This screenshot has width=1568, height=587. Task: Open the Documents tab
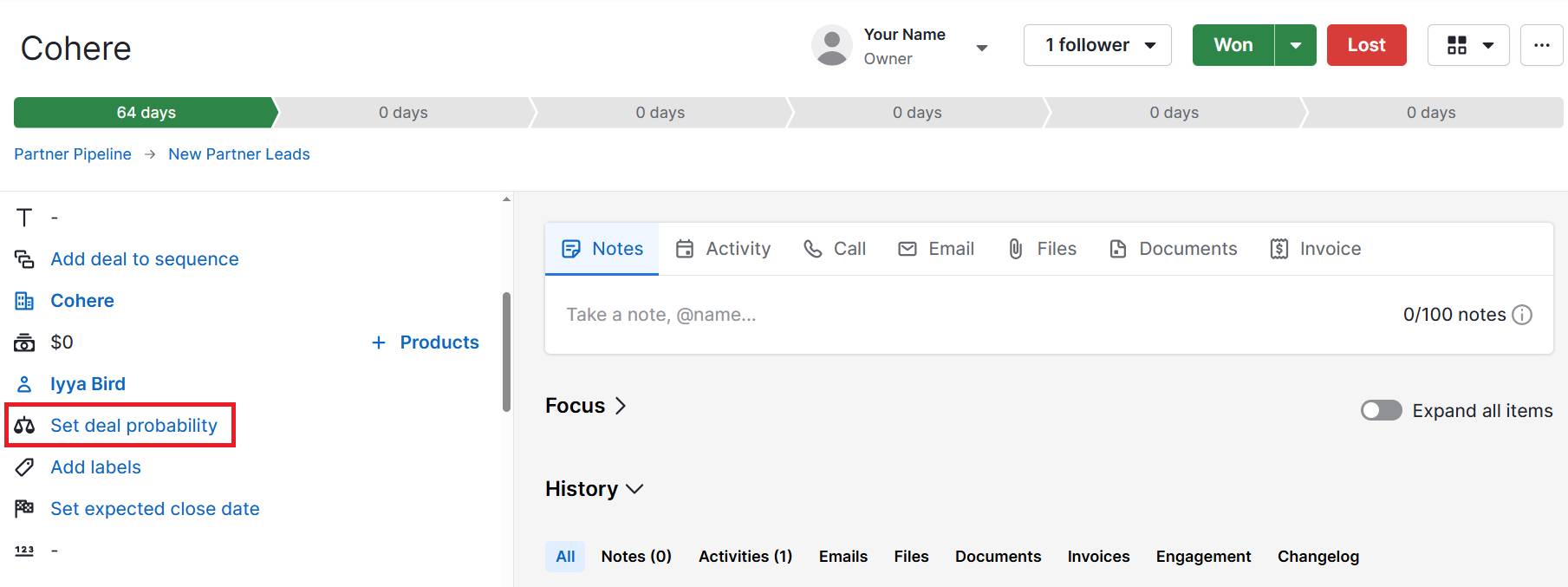[x=1173, y=249]
